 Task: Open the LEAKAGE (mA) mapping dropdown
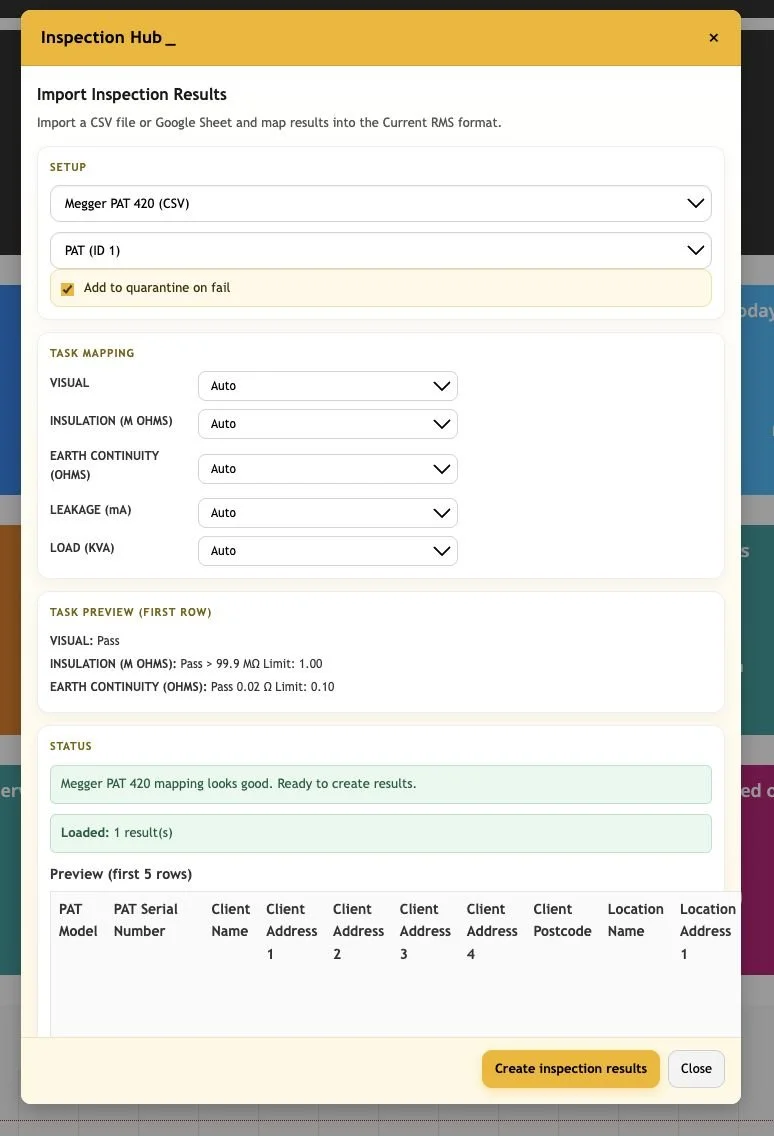click(328, 513)
